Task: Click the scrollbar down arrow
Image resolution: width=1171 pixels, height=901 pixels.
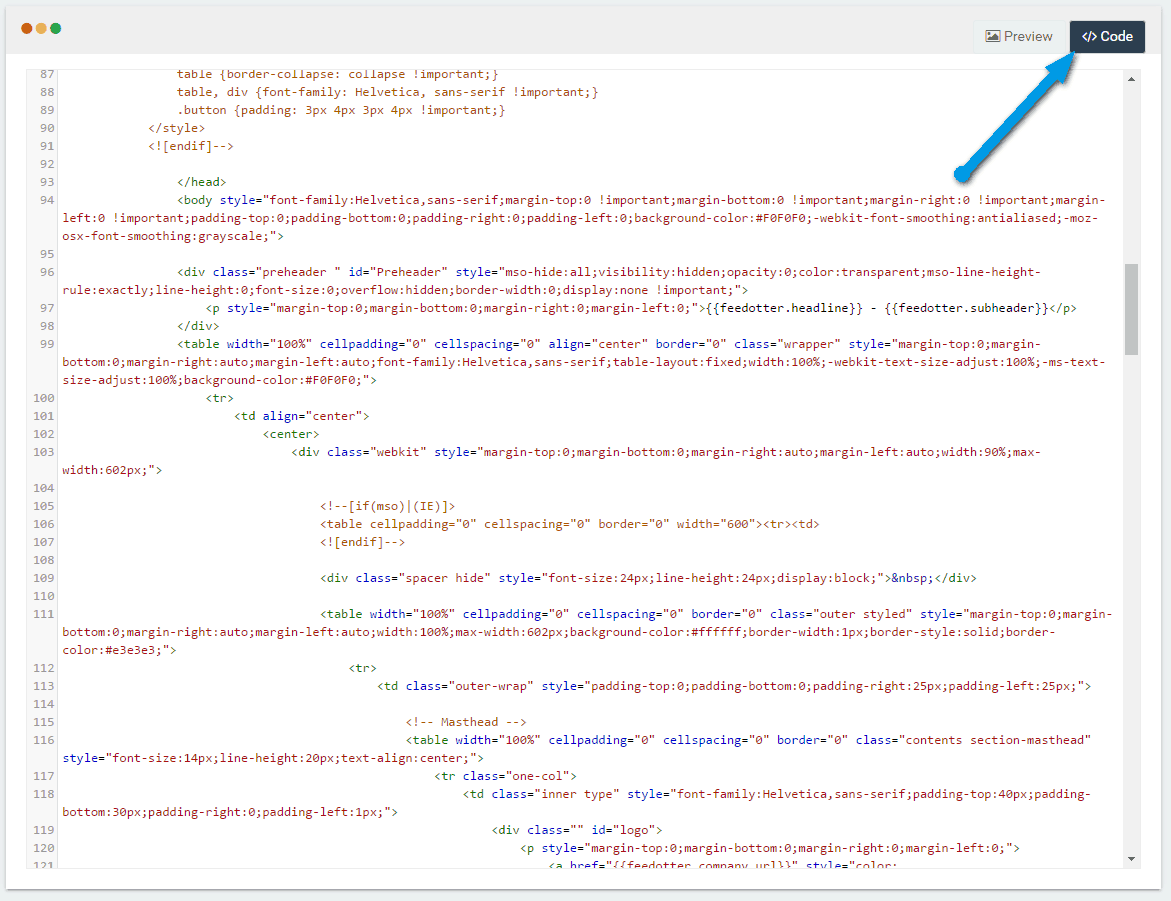Action: pyautogui.click(x=1131, y=858)
